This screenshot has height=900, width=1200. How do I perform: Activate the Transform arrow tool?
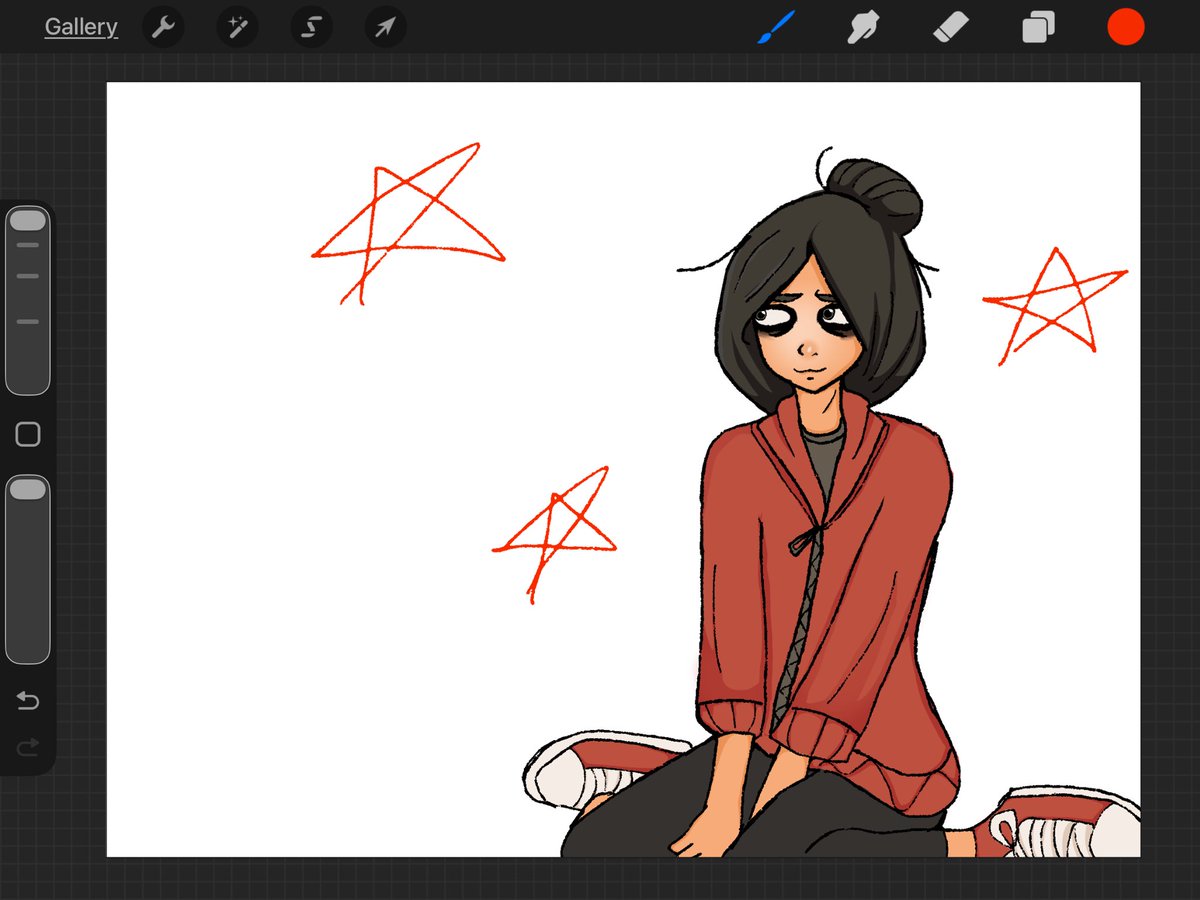(x=385, y=27)
